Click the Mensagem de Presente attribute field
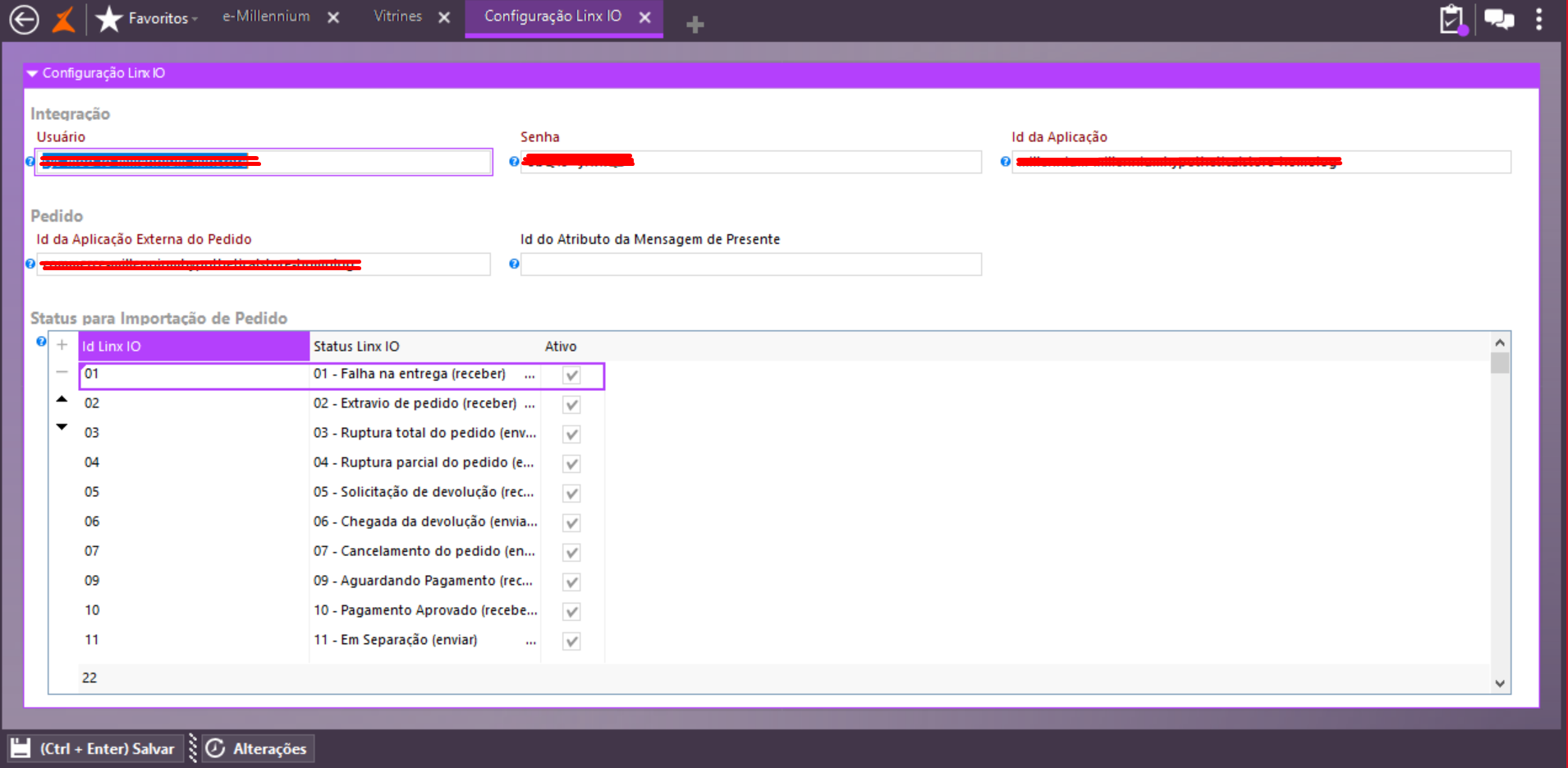This screenshot has height=768, width=1568. [751, 264]
